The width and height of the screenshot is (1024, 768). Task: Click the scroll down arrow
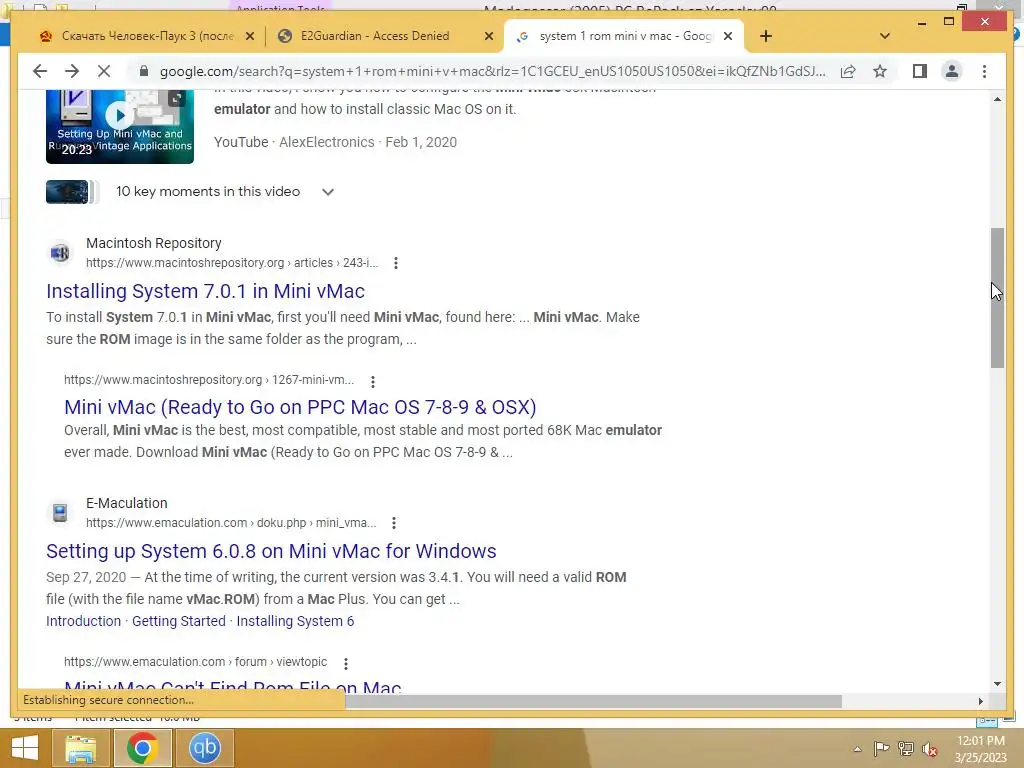click(997, 684)
